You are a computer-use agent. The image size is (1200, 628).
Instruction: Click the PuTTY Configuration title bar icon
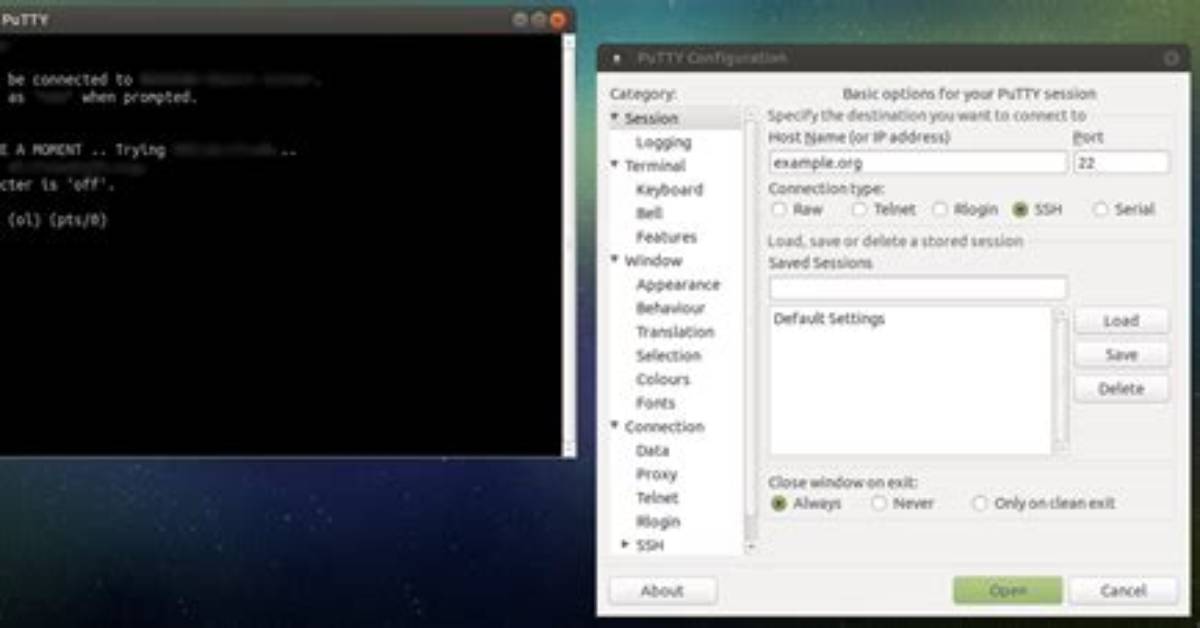616,59
